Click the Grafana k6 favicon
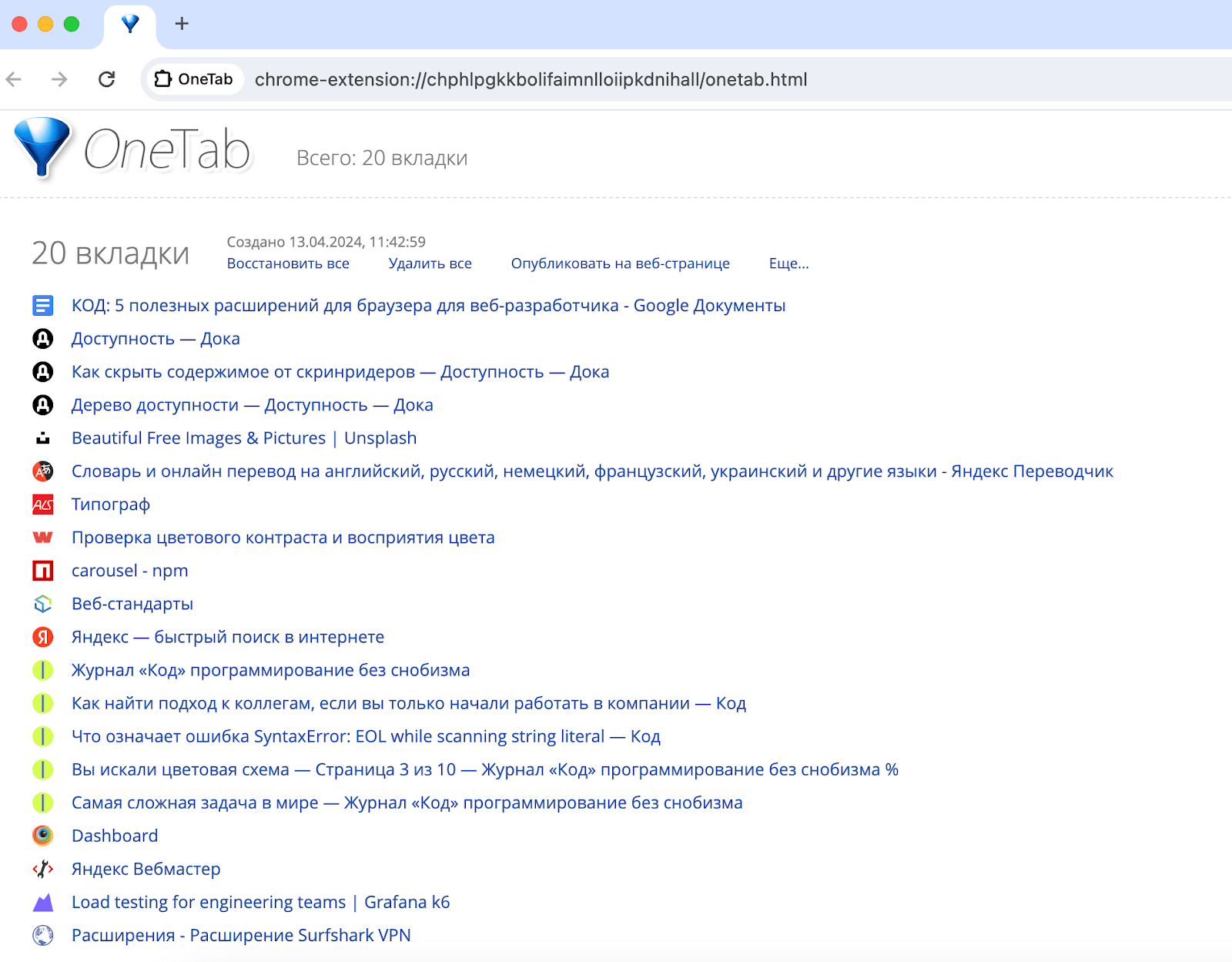 tap(43, 901)
